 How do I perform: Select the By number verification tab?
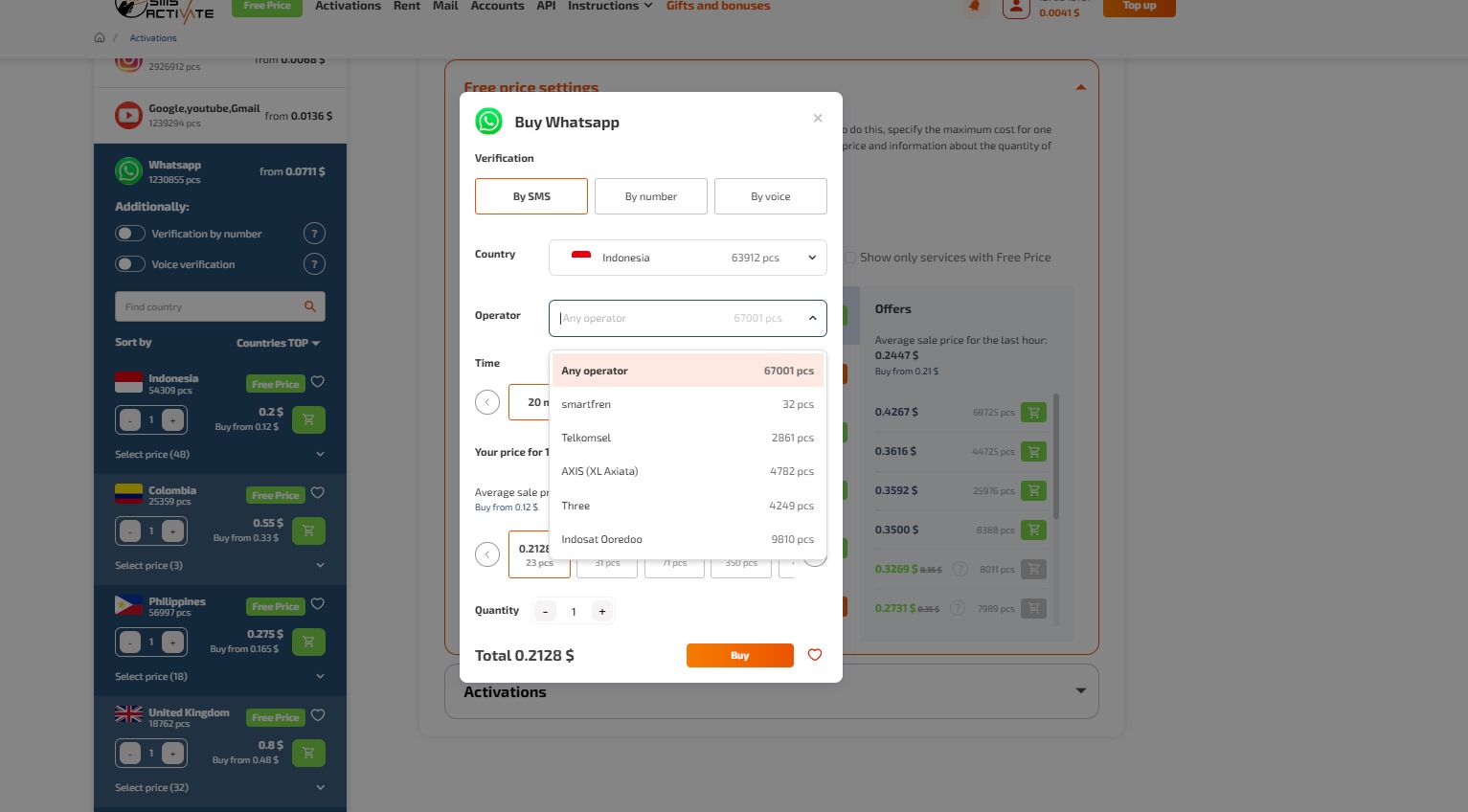[x=650, y=196]
